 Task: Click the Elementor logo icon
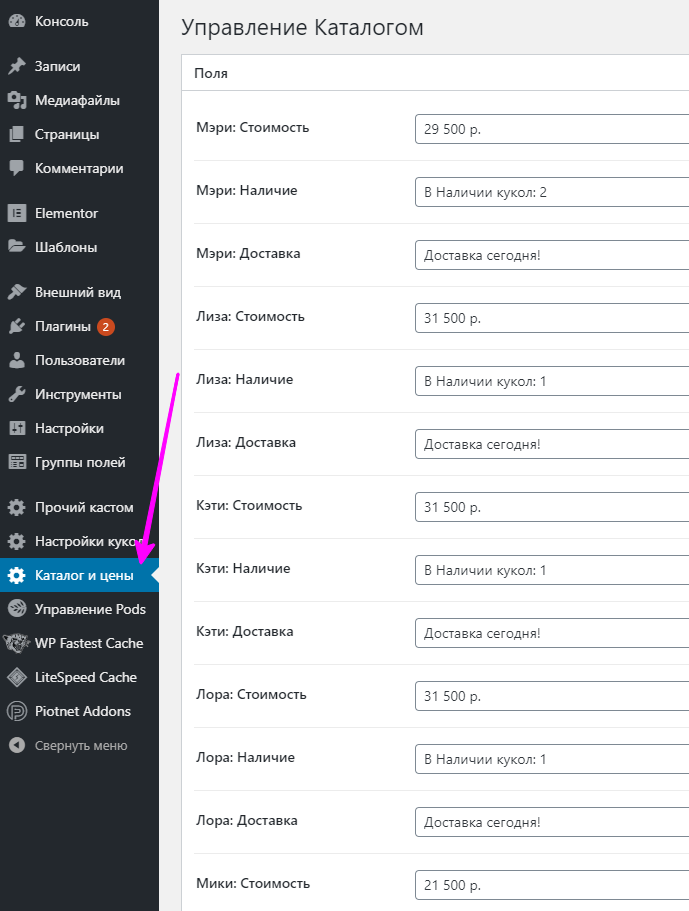[x=16, y=213]
